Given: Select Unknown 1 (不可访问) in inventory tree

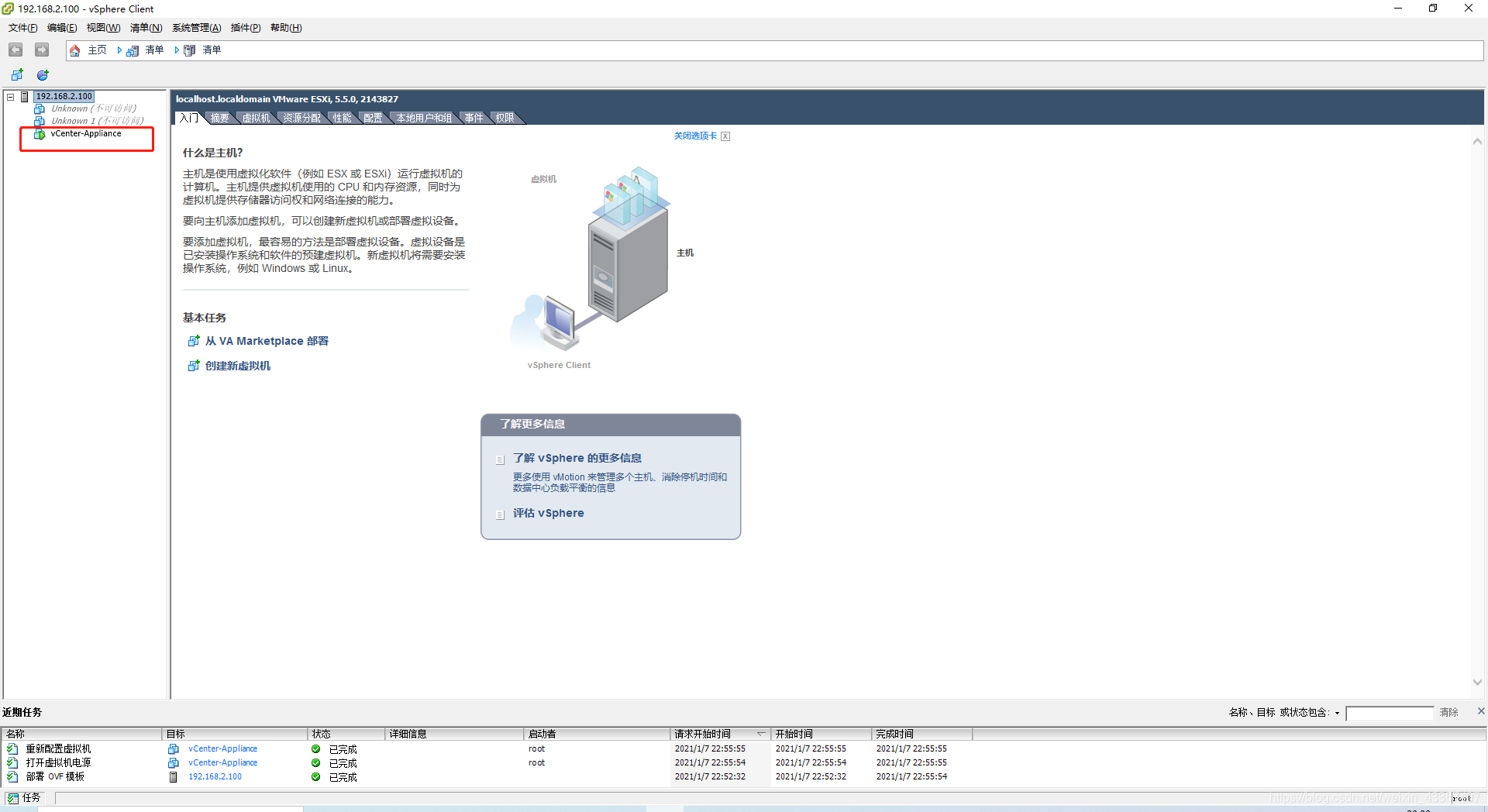Looking at the screenshot, I should coord(98,121).
